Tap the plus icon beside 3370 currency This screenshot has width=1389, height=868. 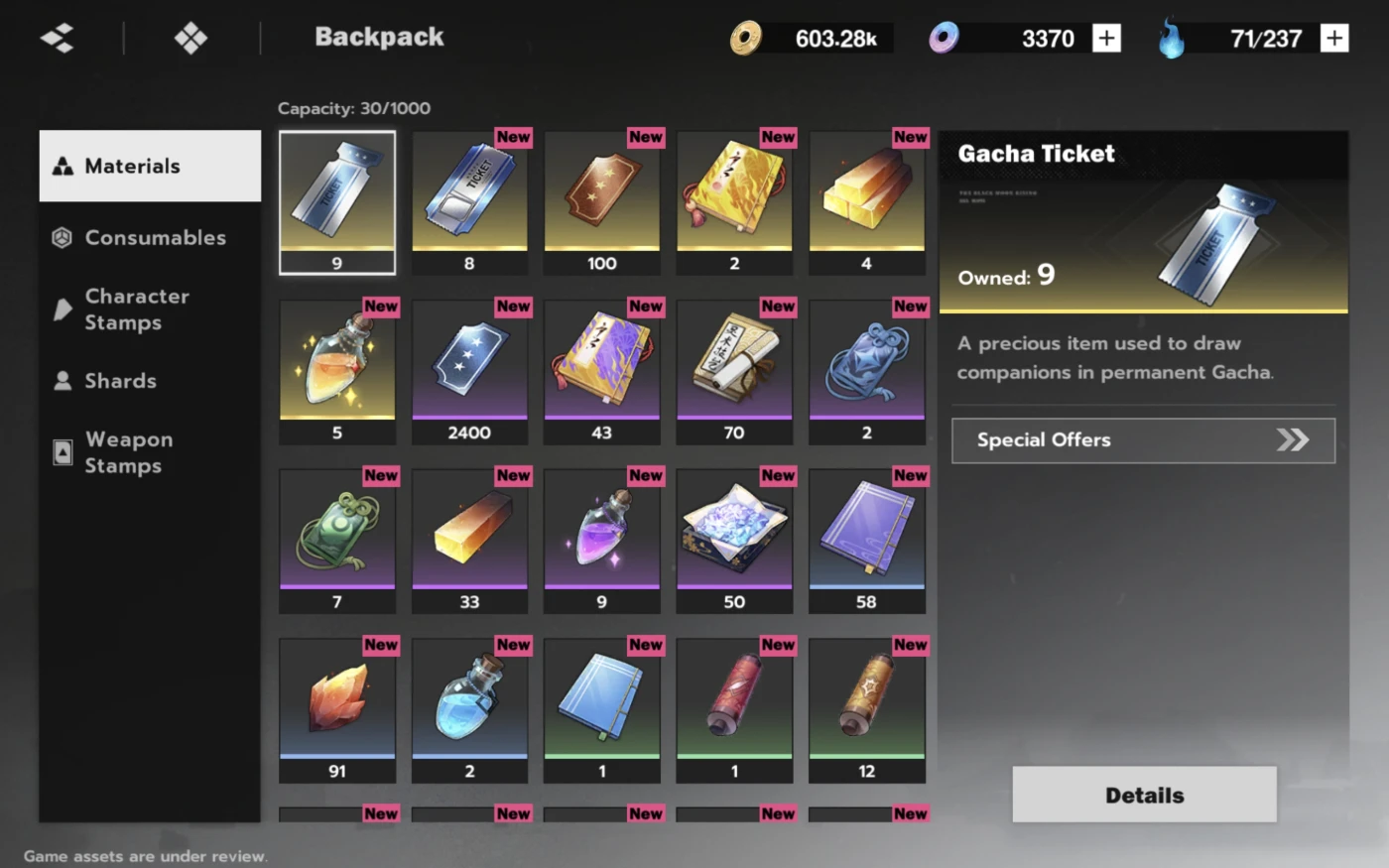point(1106,39)
